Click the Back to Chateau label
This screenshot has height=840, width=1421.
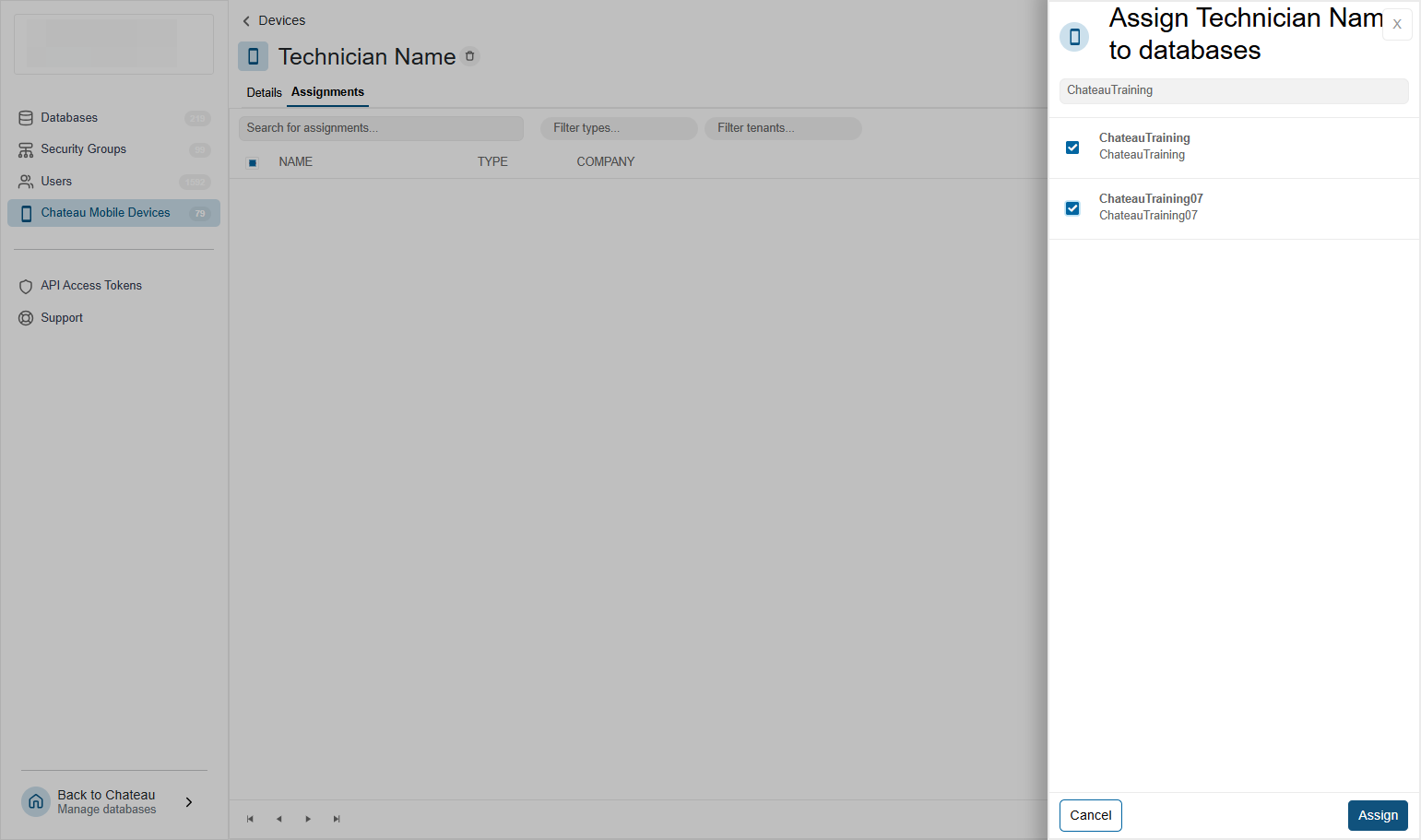tap(106, 795)
